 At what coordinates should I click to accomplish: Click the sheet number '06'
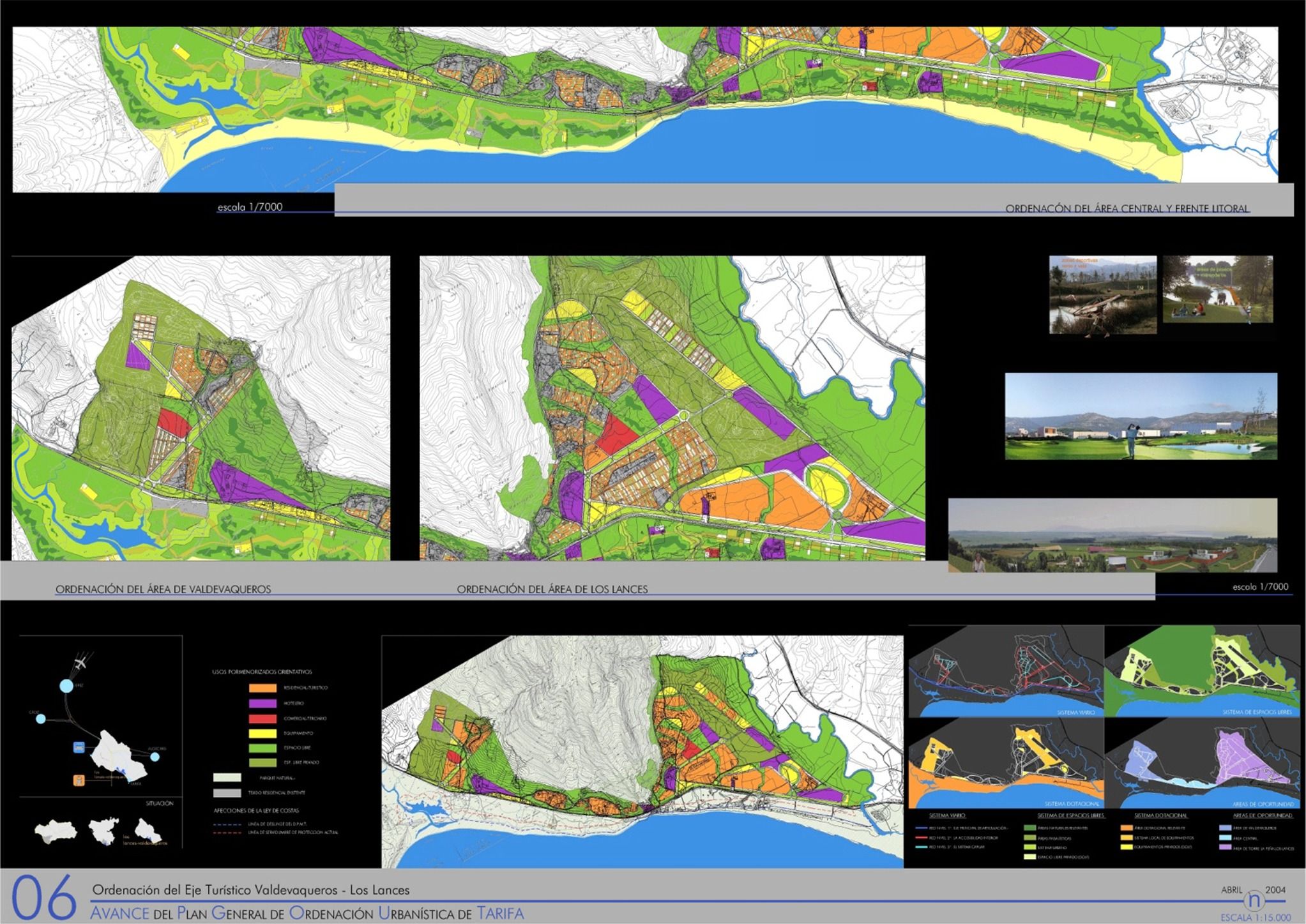tap(43, 898)
